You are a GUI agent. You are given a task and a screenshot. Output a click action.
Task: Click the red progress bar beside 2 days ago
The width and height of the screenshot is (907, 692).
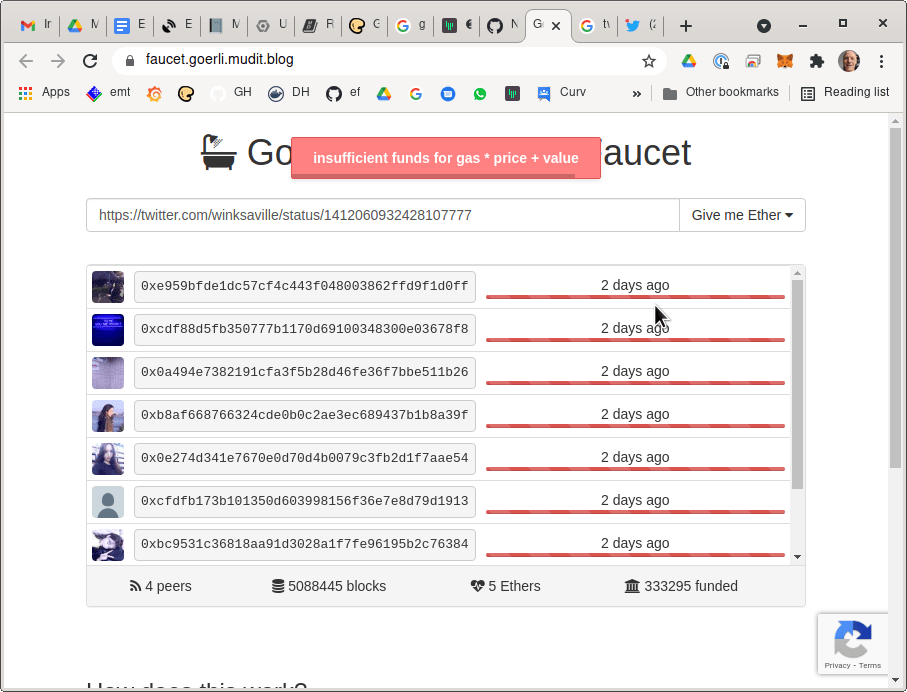635,297
